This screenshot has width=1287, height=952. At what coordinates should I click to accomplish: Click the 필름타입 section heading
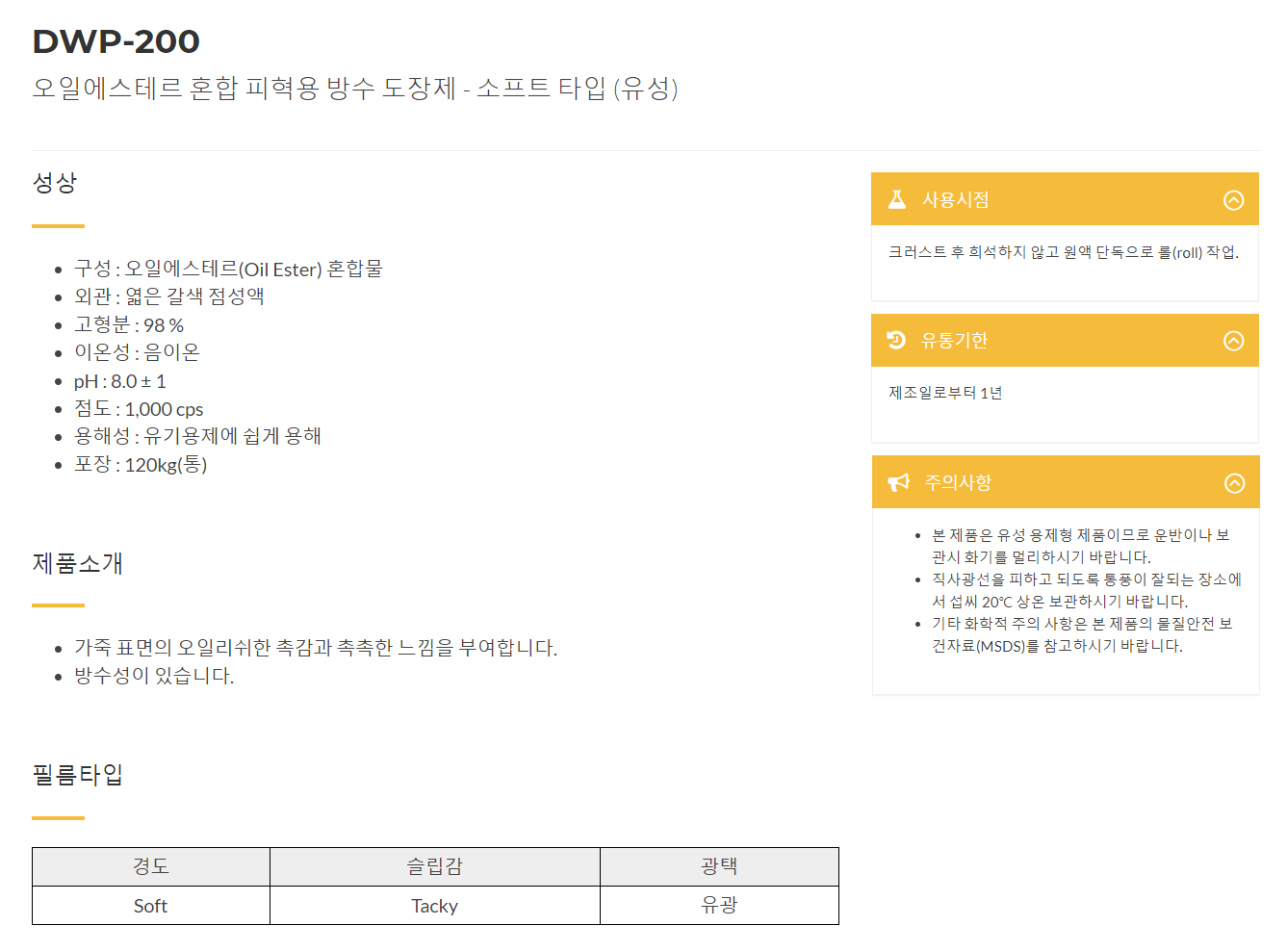click(x=78, y=775)
